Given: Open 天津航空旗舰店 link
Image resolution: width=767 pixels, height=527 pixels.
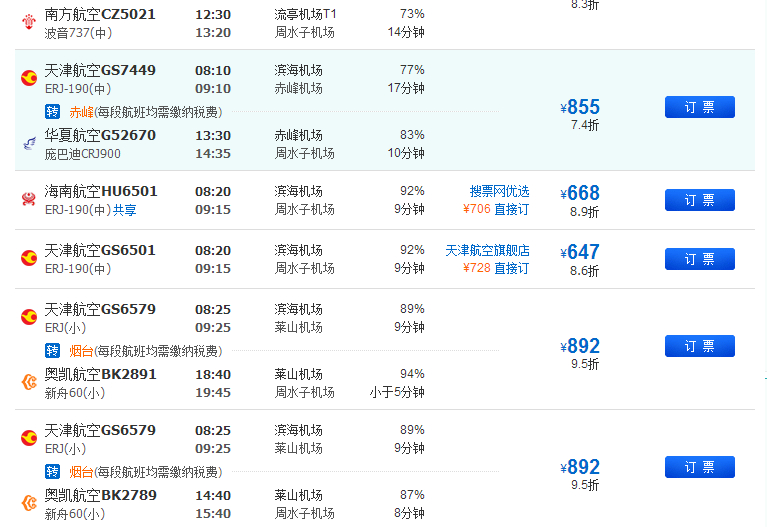Looking at the screenshot, I should click(487, 251).
